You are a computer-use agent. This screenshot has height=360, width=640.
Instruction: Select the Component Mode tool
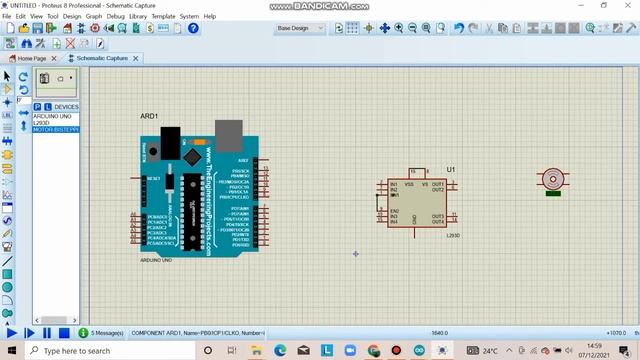click(x=7, y=89)
